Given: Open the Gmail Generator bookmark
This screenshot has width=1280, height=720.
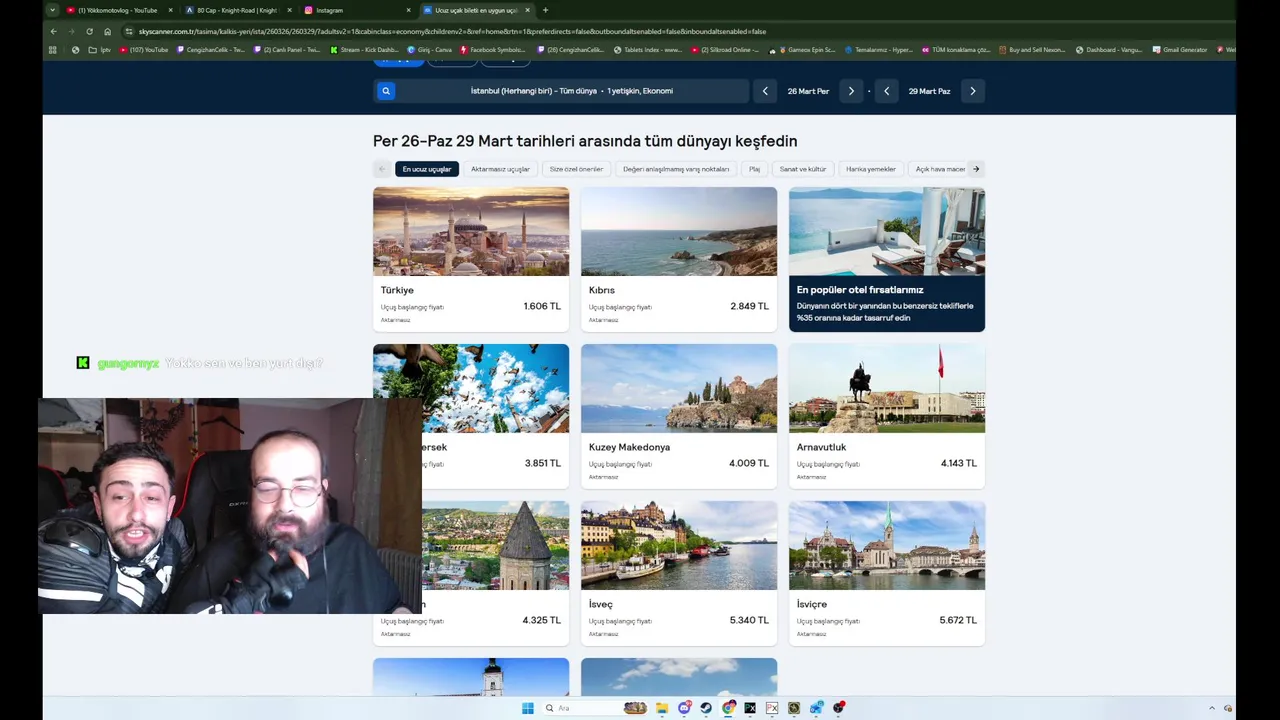Looking at the screenshot, I should pos(1180,49).
